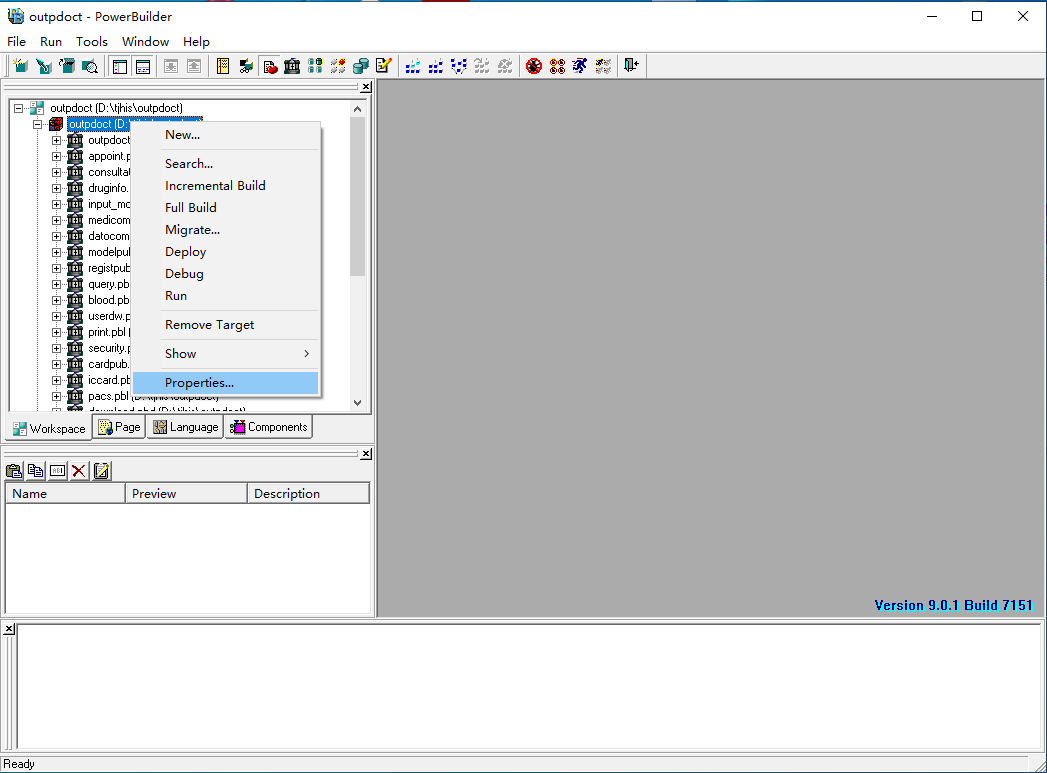
Task: Click the Run/Preview object icon
Action: pyautogui.click(x=89, y=65)
